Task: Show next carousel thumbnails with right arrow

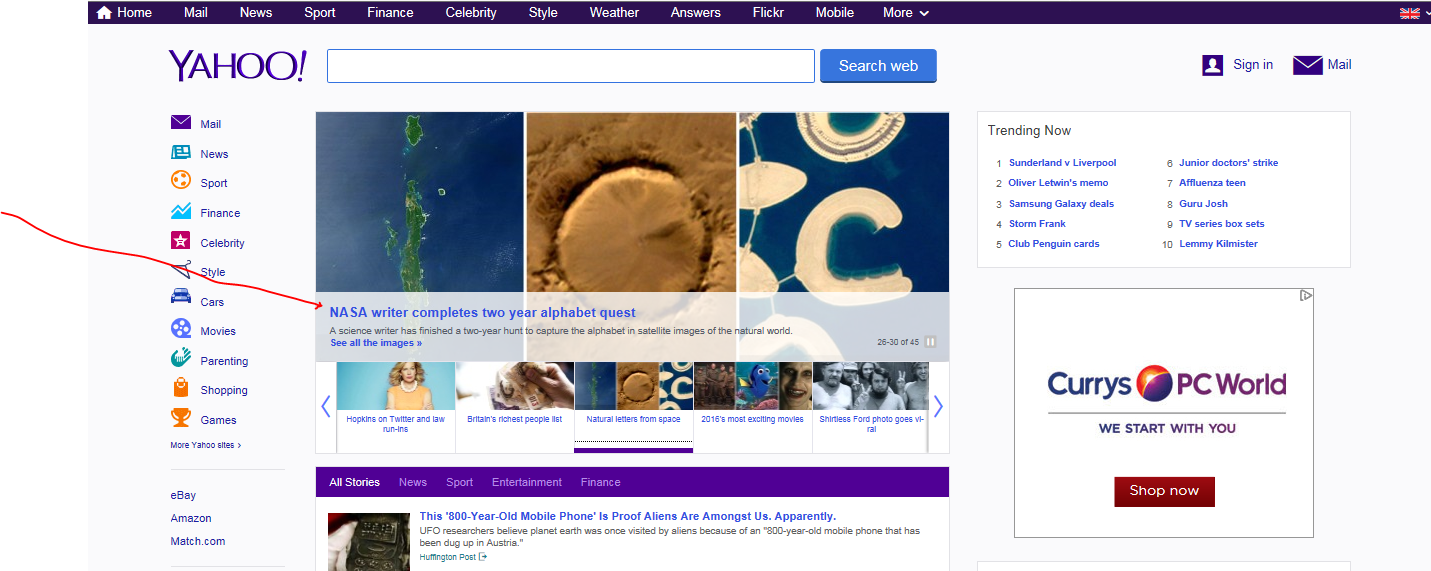Action: pos(938,406)
